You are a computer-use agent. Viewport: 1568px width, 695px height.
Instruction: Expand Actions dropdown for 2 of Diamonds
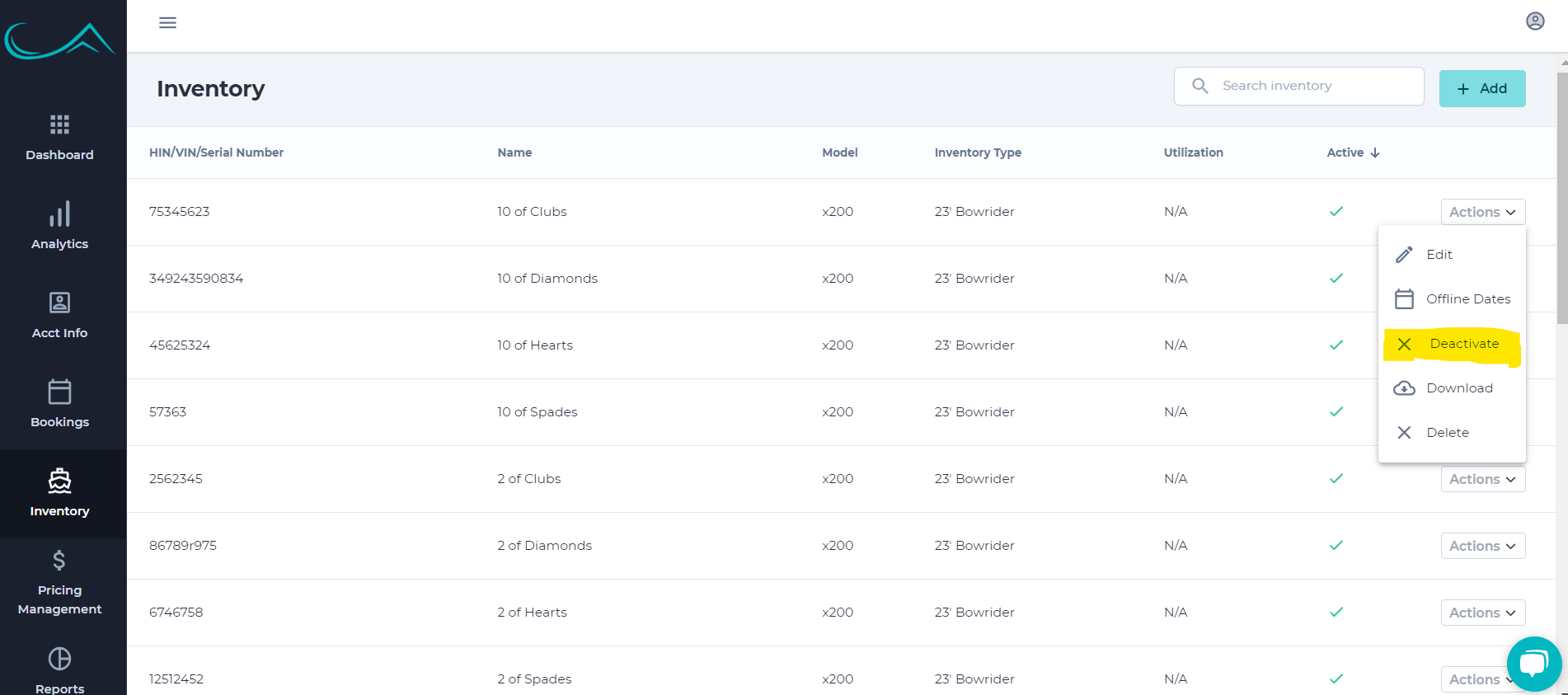(1482, 546)
